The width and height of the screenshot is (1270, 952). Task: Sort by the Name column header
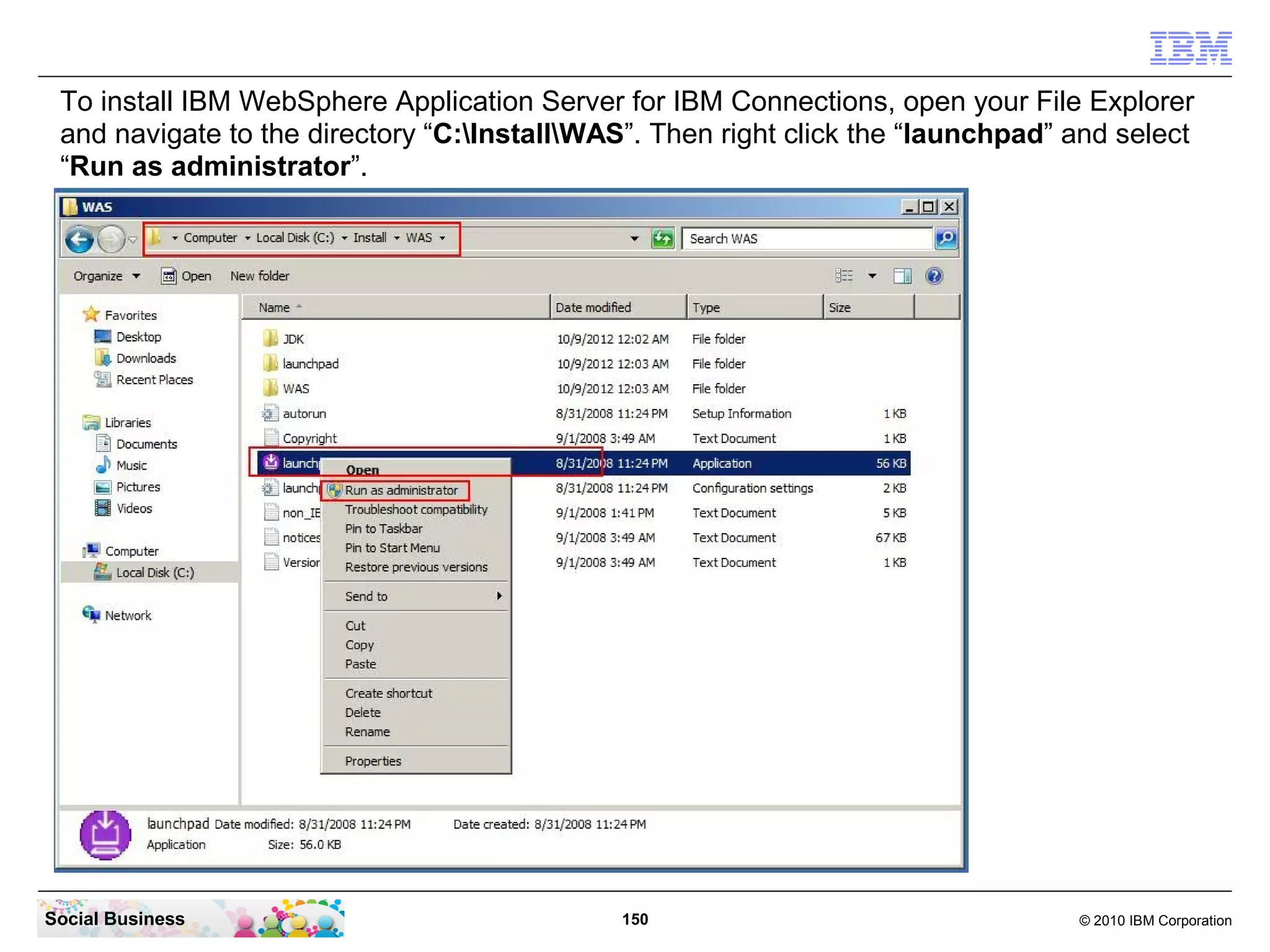[395, 307]
